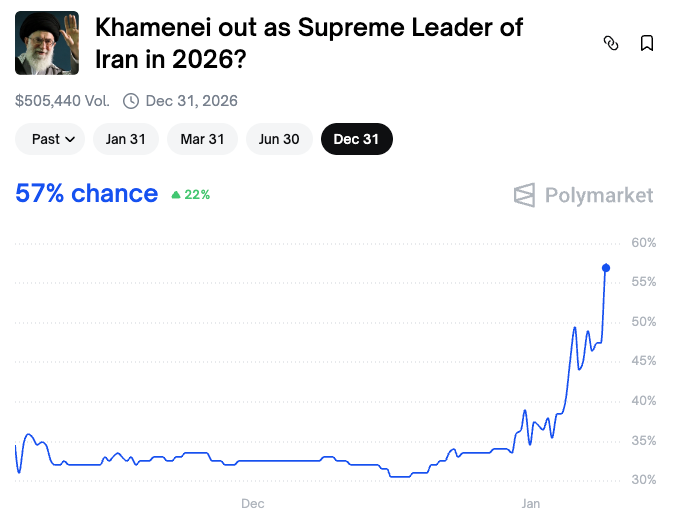Click the copy link icon

point(611,43)
